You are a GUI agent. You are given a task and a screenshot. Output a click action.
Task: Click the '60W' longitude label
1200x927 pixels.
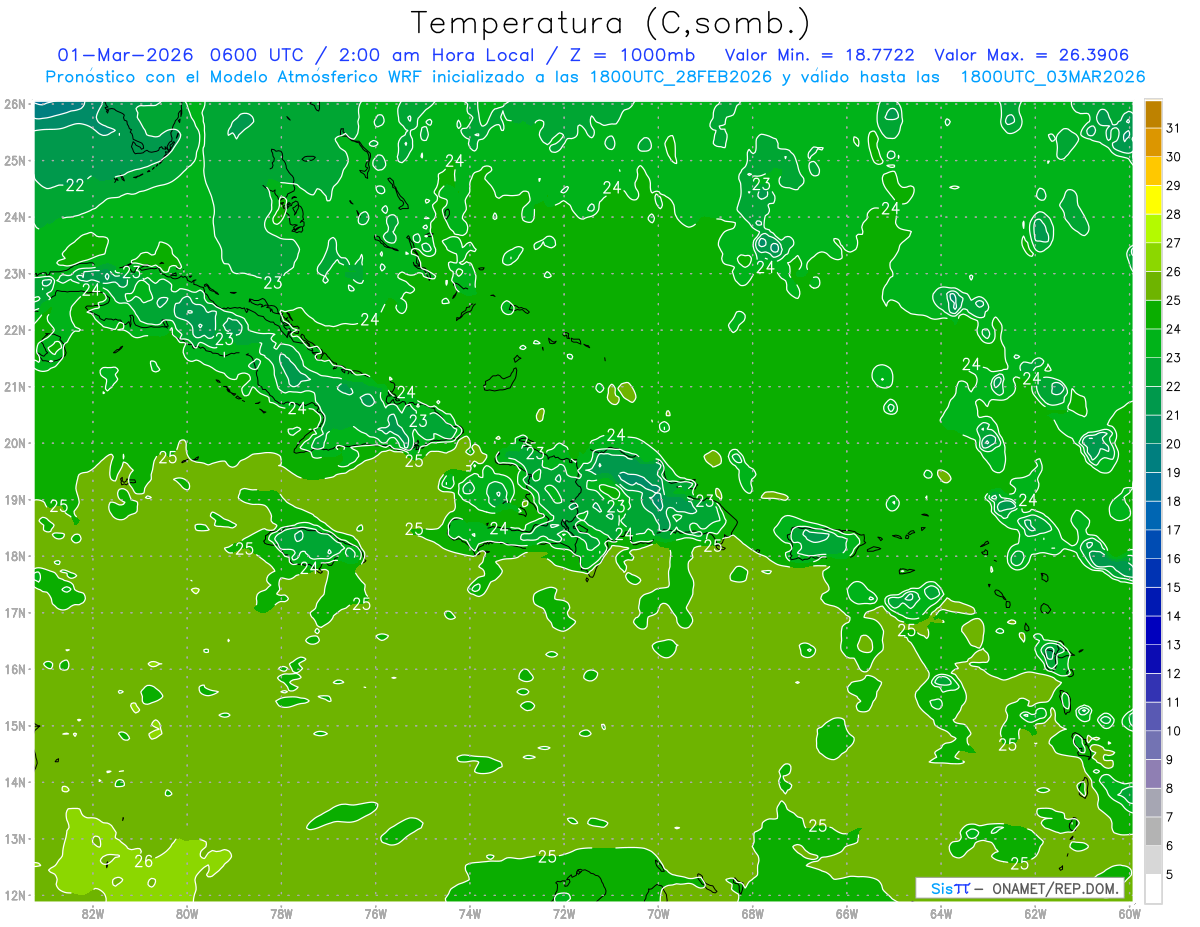coord(1129,913)
